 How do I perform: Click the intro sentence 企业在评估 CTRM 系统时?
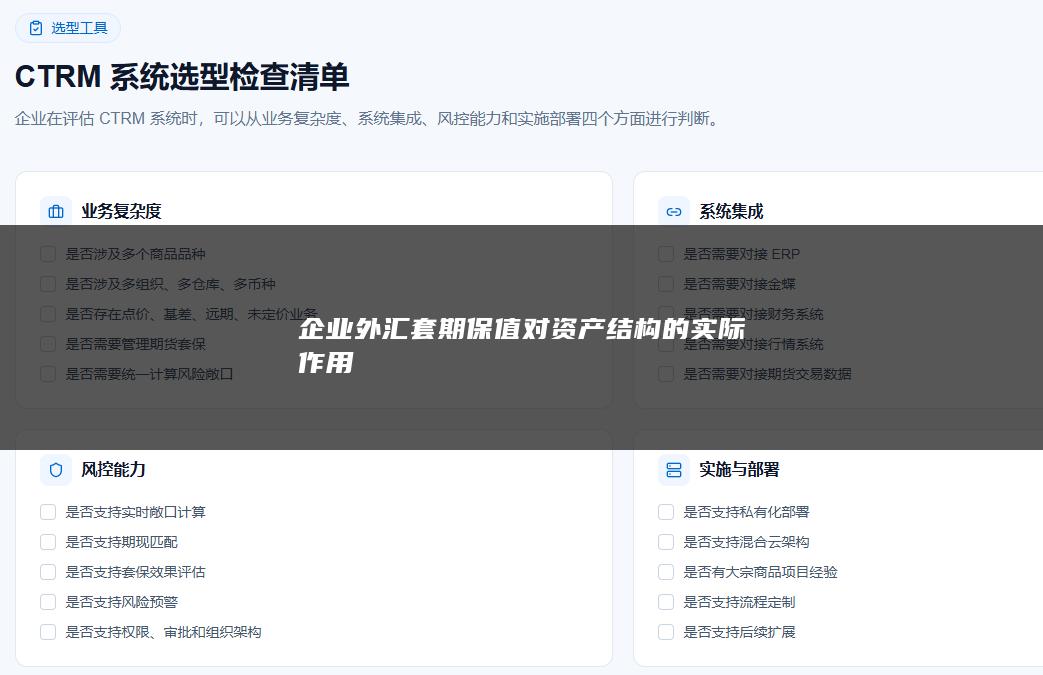[107, 119]
